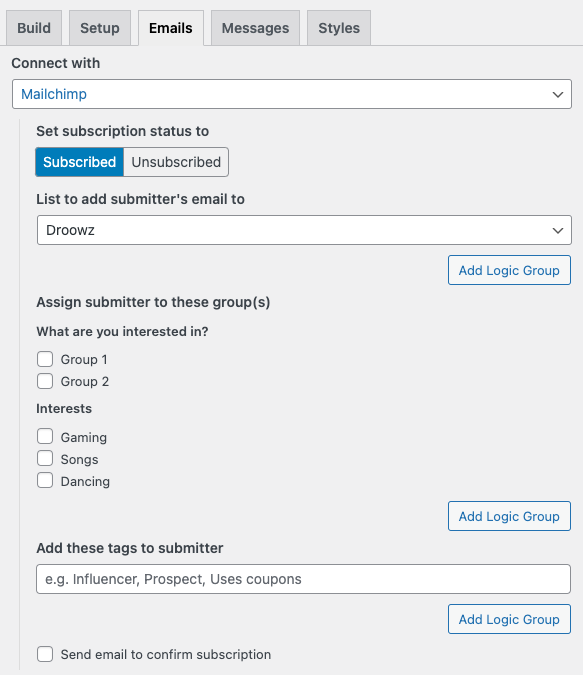583x675 pixels.
Task: Select the Dancing interest checkbox
Action: pos(45,480)
